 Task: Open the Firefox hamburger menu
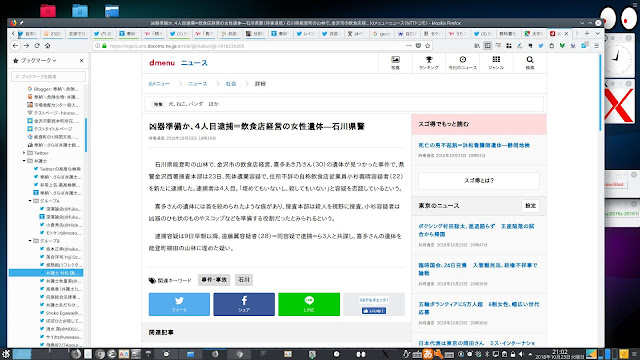tap(596, 46)
